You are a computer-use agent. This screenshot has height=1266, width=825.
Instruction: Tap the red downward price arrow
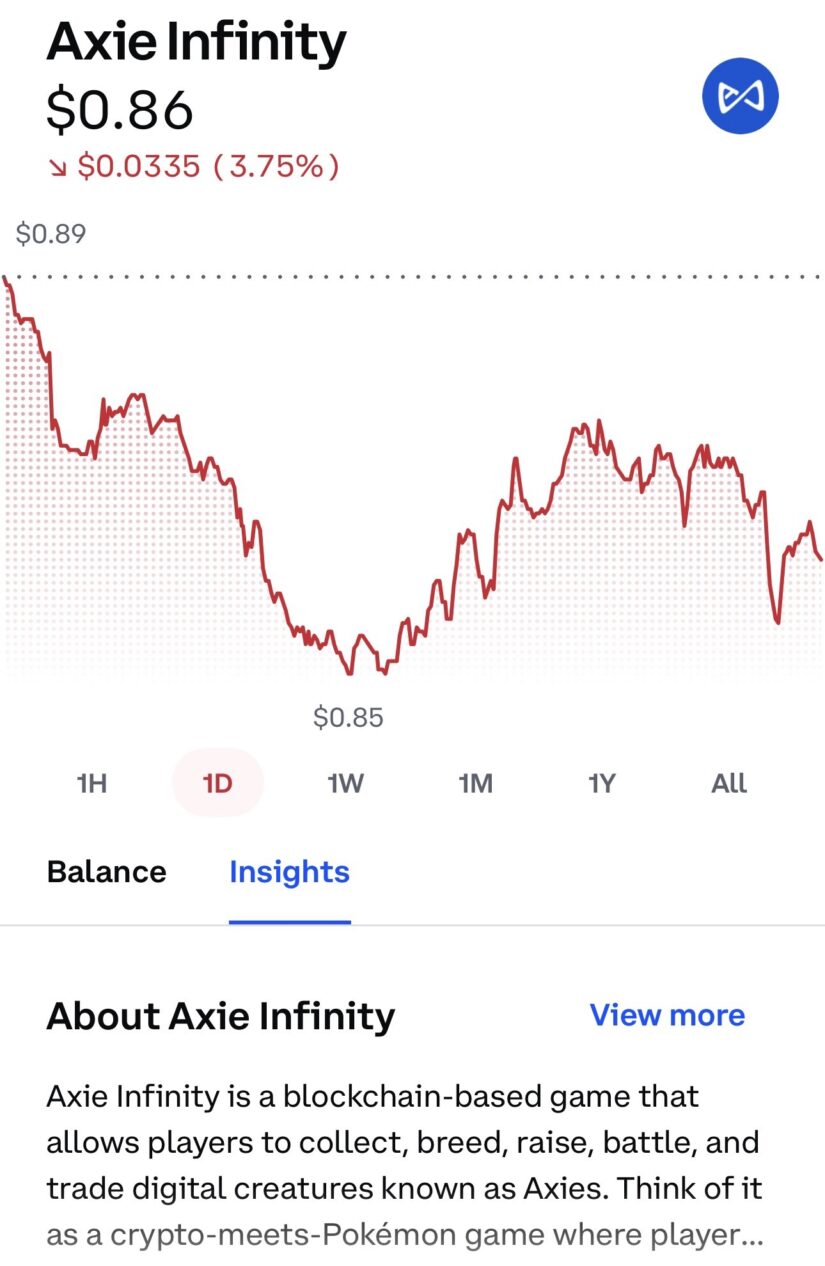57,167
